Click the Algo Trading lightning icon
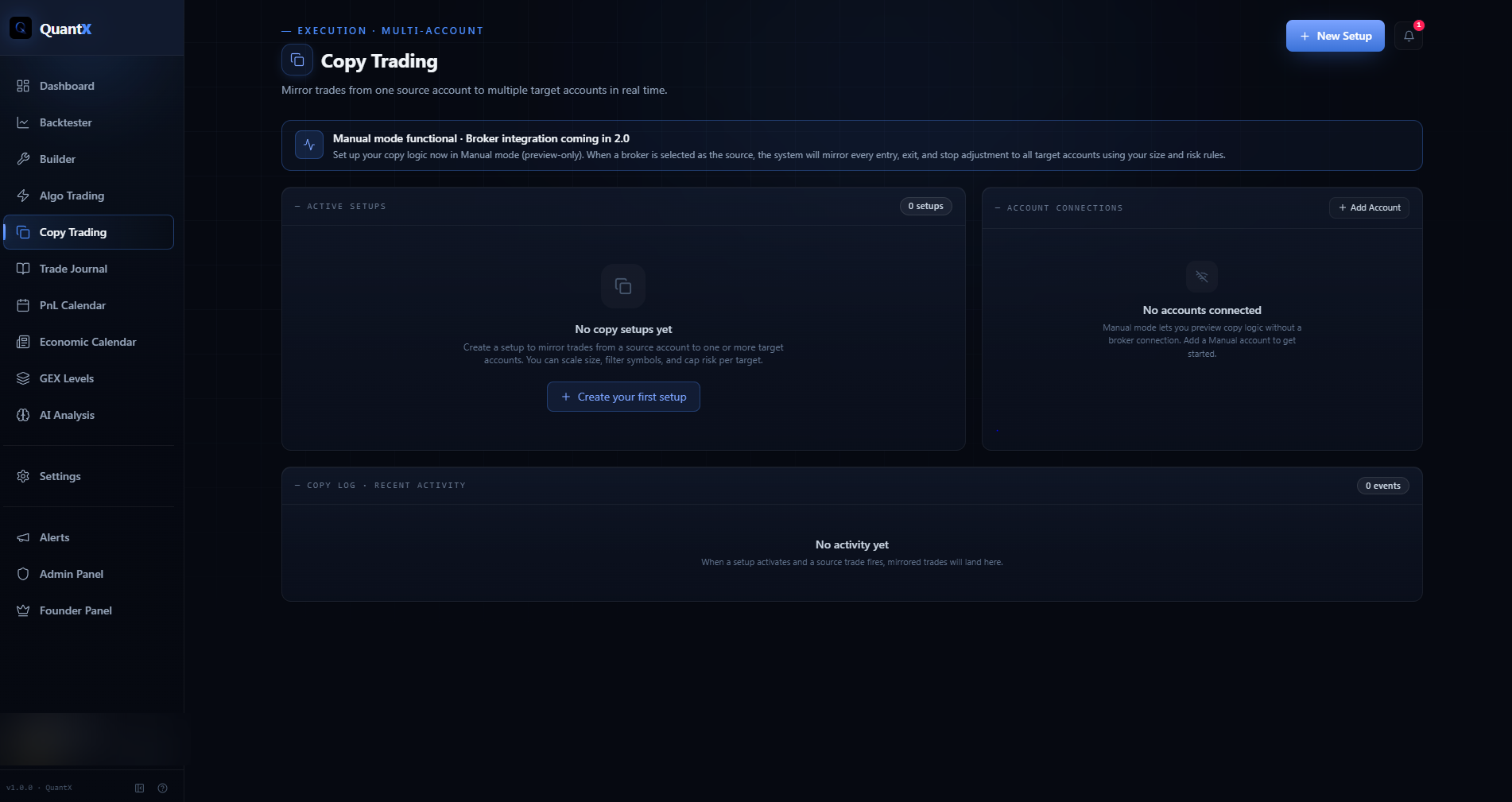1512x802 pixels. 23,196
